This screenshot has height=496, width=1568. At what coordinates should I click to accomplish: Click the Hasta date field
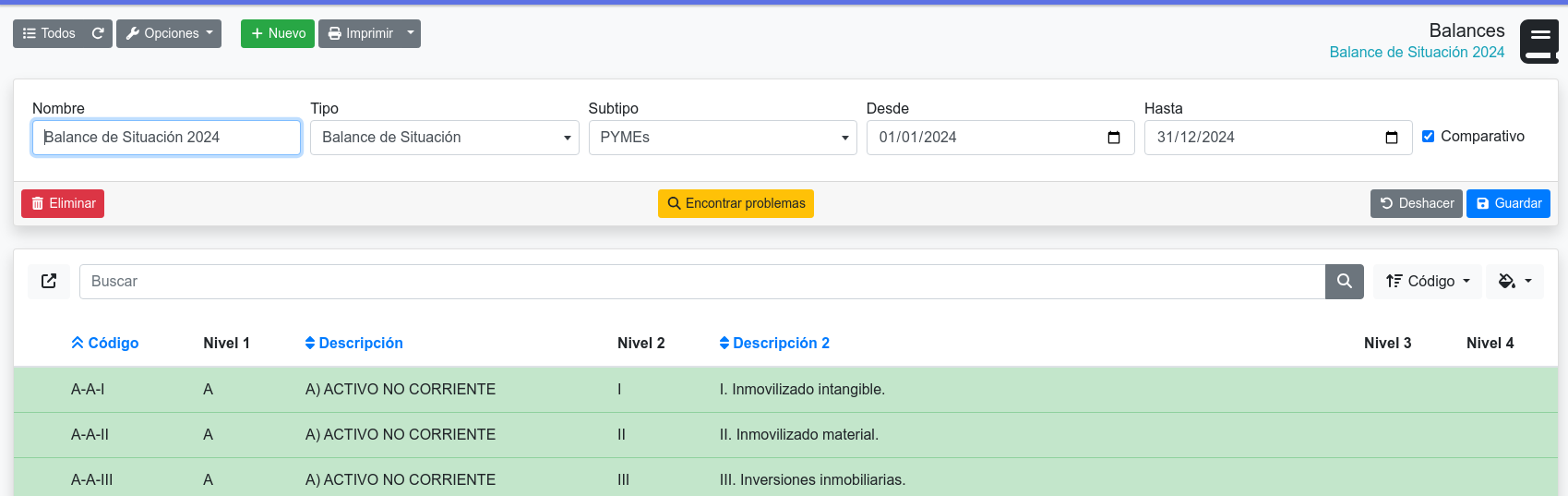pos(1278,138)
